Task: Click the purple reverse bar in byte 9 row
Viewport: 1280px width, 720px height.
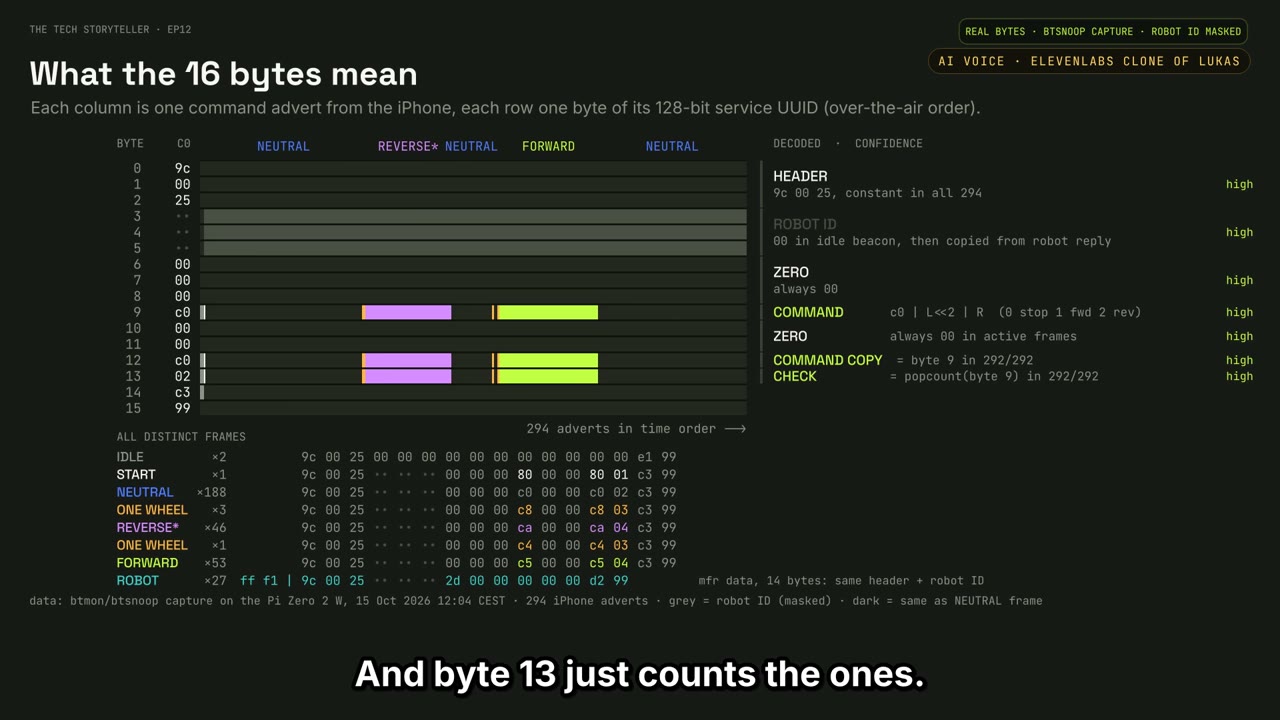Action: click(x=407, y=313)
